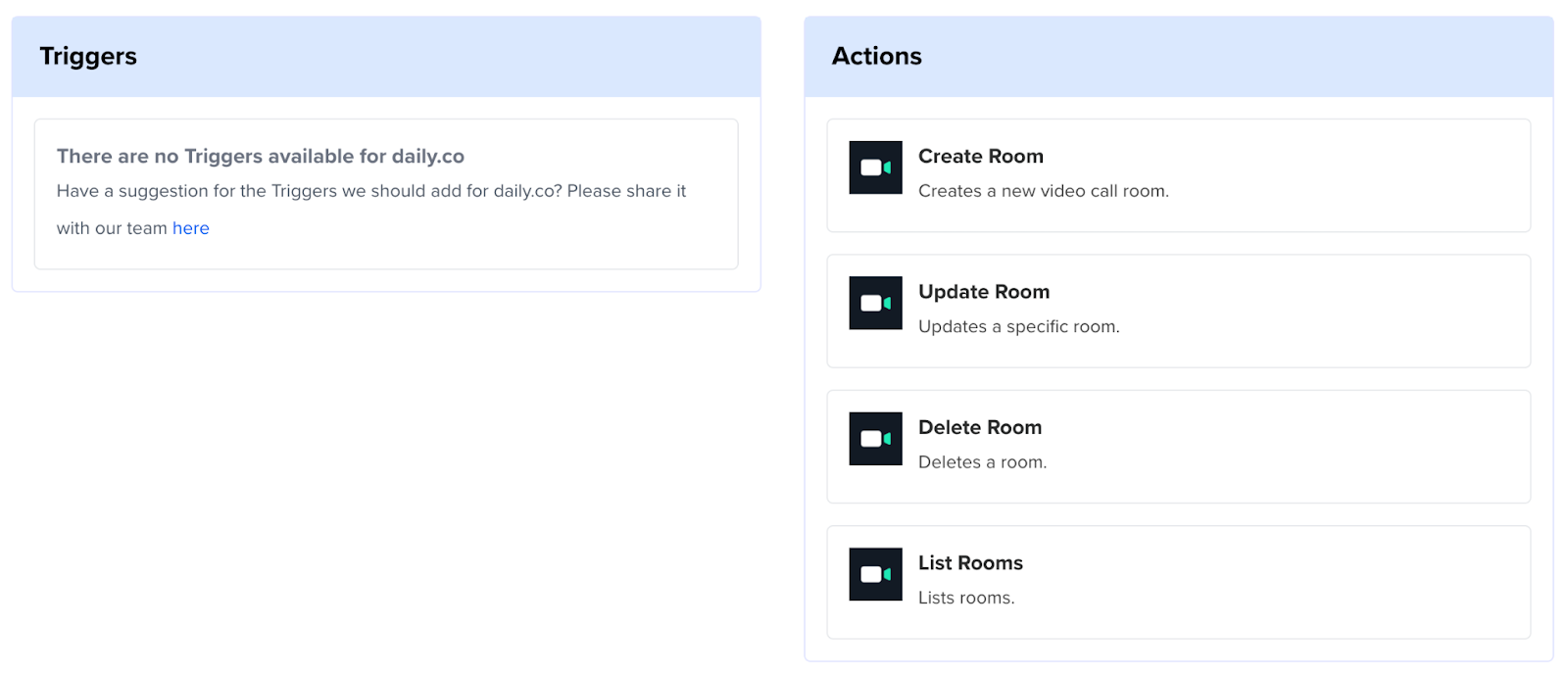Click 'Updates a specific room.' description
Screen dimensions: 1568x675
point(1019,327)
